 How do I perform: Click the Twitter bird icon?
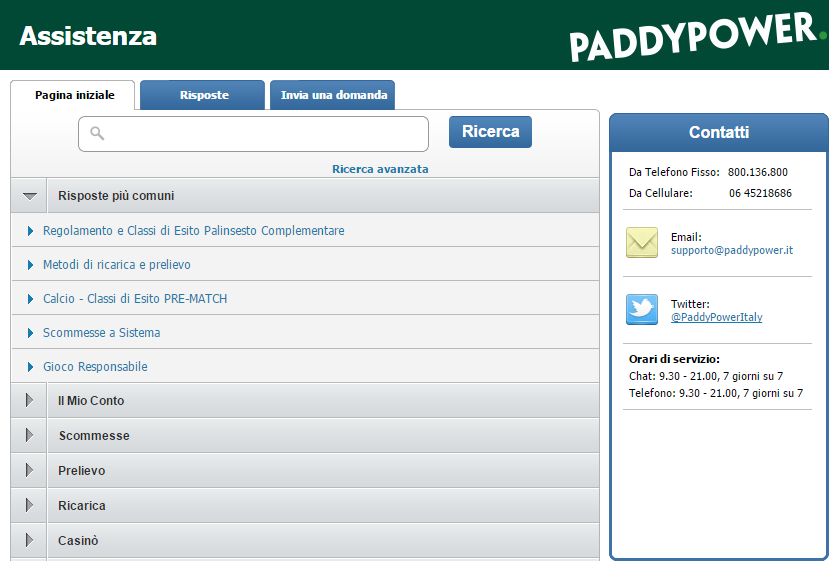[x=642, y=309]
